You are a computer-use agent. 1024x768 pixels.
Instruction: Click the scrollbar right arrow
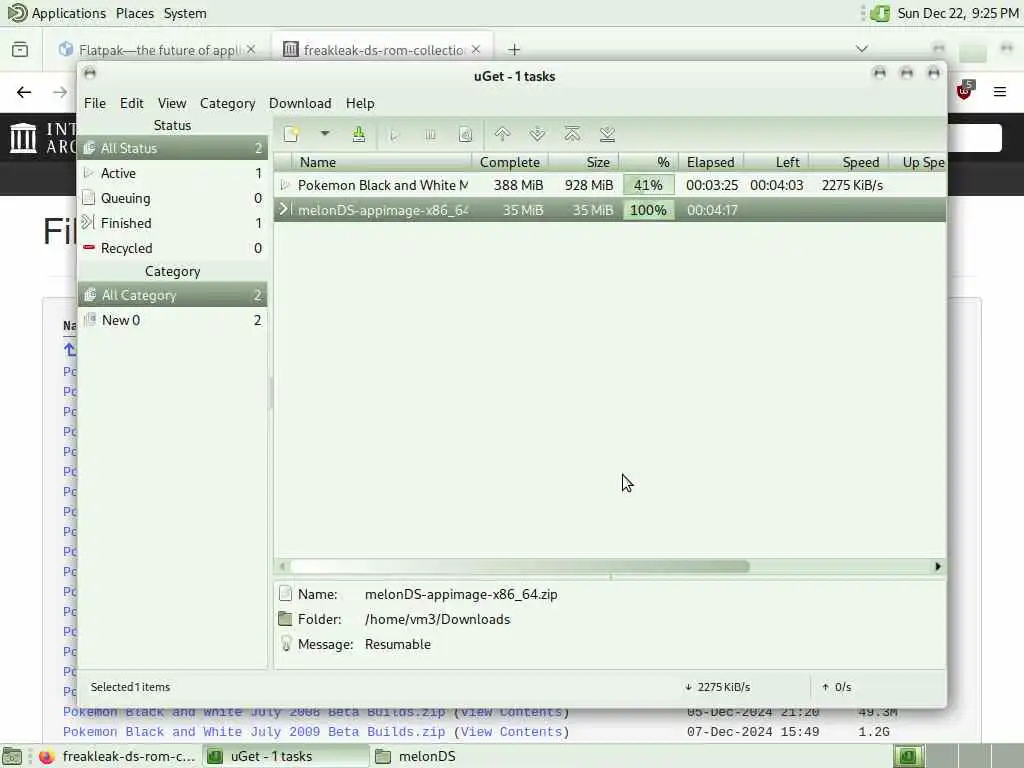[938, 566]
